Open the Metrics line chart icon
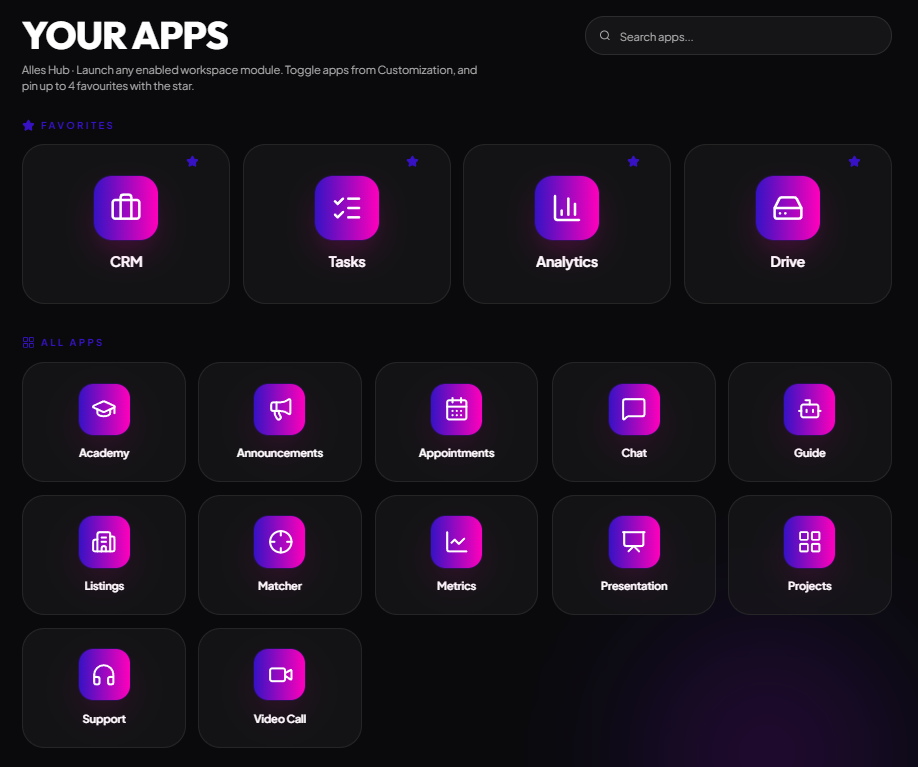 (x=457, y=542)
